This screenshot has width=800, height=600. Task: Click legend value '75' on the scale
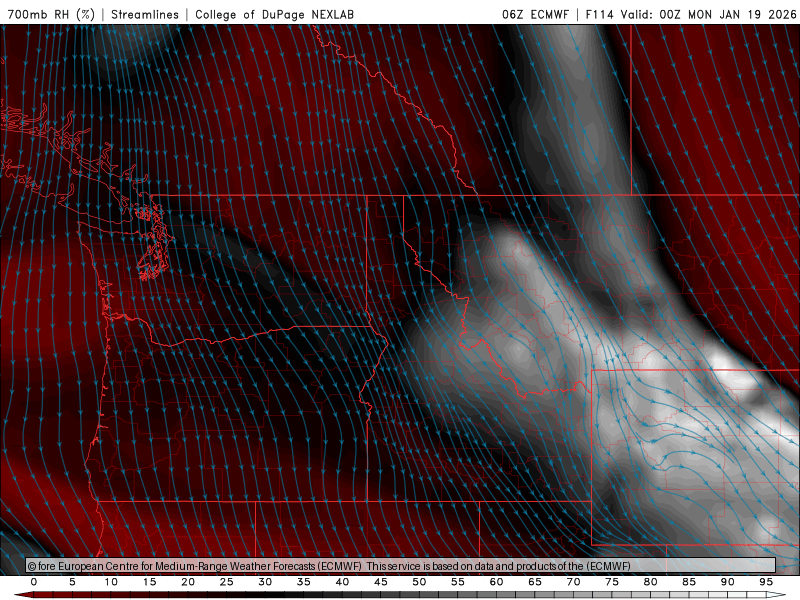click(x=612, y=582)
